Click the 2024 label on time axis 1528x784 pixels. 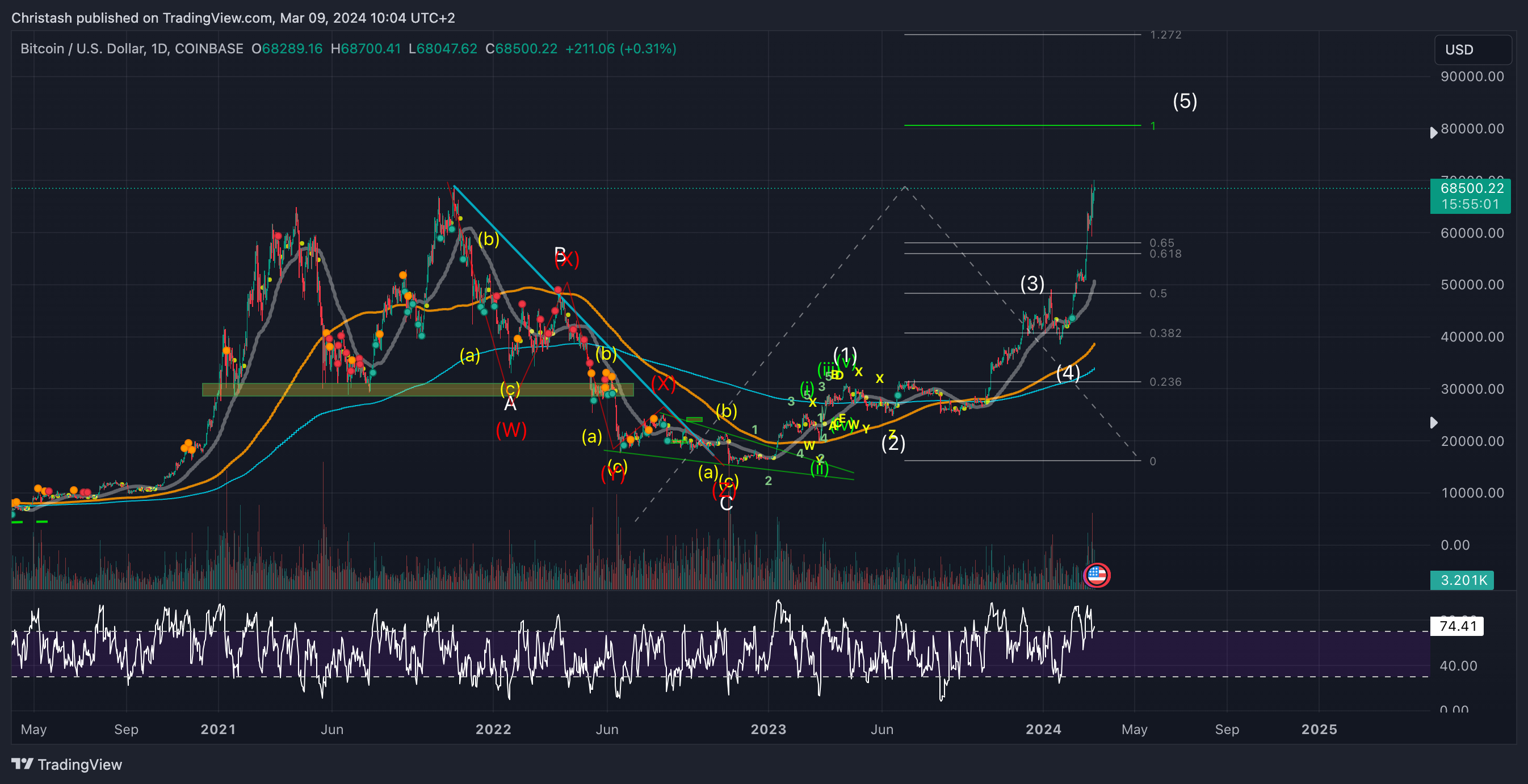1043,730
